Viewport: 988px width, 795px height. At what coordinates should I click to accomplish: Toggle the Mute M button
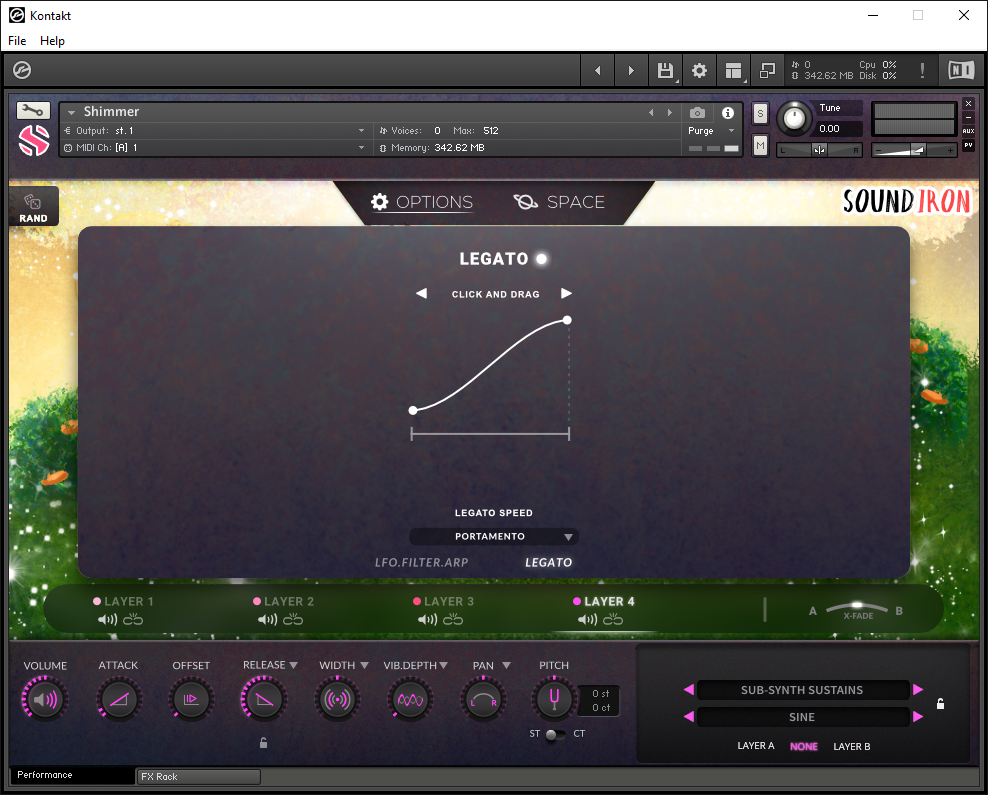[761, 146]
